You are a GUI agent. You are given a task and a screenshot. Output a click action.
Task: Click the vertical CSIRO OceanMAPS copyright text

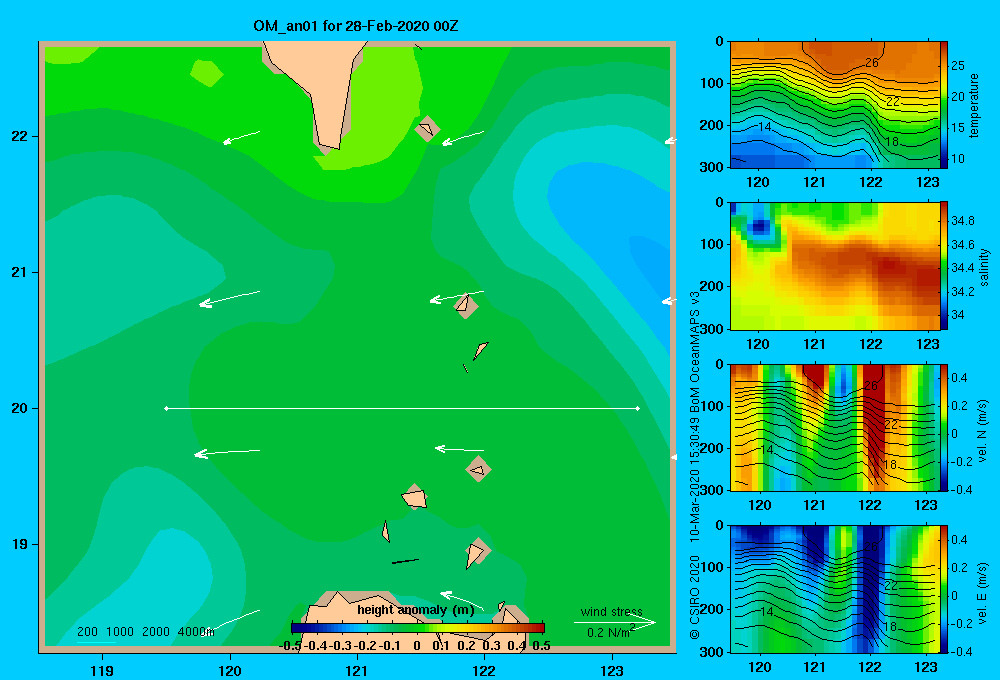[695, 466]
